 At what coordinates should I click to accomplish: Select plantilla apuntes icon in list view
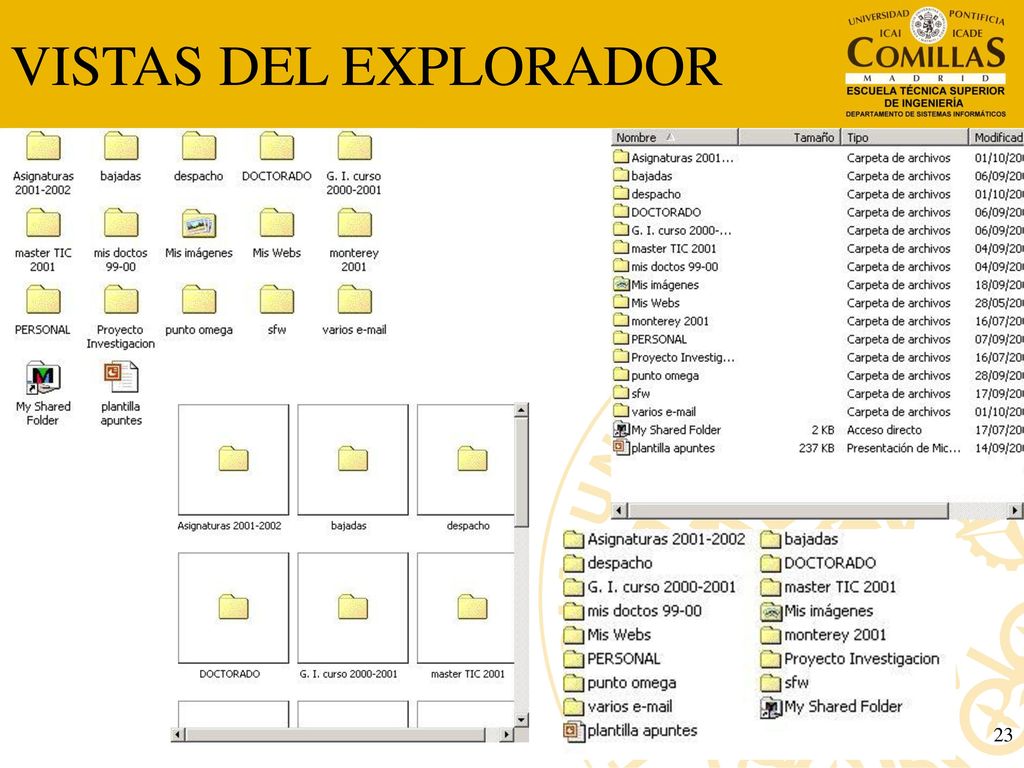[573, 731]
